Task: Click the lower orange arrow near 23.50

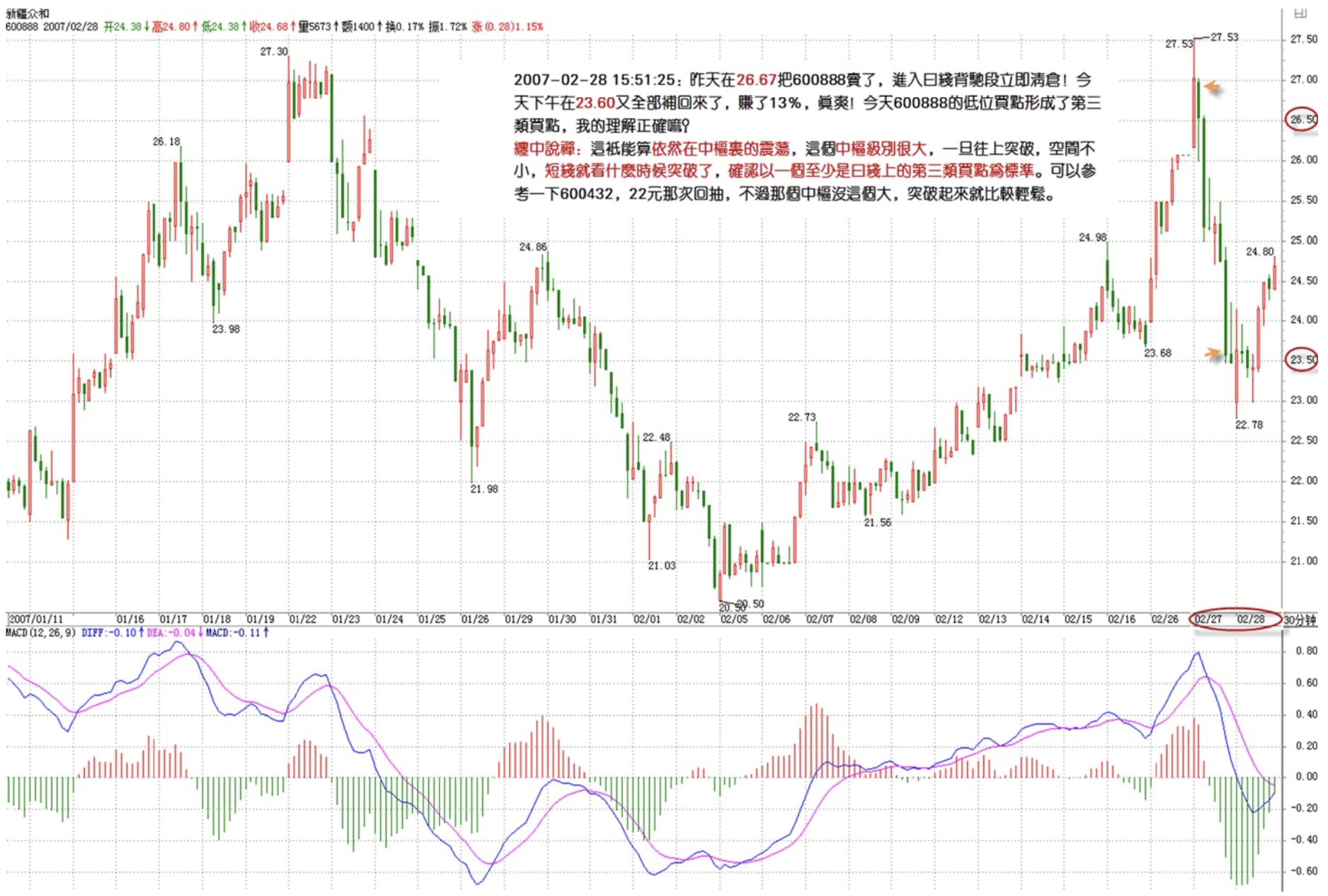Action: (1213, 353)
